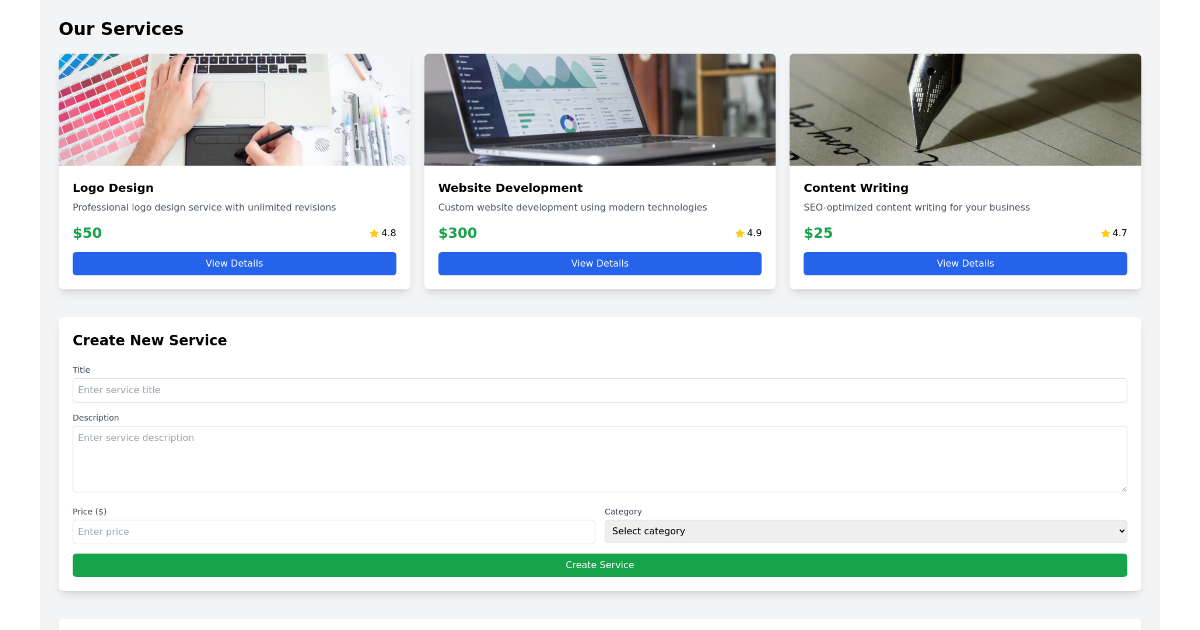Click the star icon on the Content Writing card

pyautogui.click(x=1103, y=232)
